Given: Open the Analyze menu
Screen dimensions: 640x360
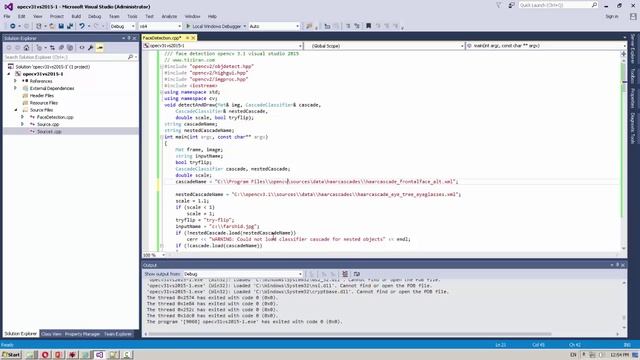Looking at the screenshot, I should [169, 16].
